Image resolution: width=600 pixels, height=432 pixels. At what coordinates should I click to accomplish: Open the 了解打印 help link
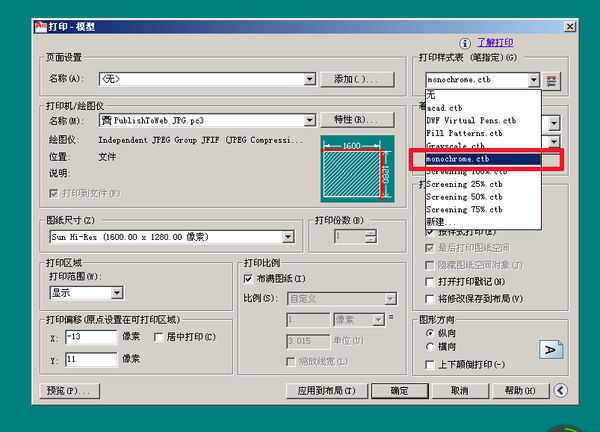[495, 43]
